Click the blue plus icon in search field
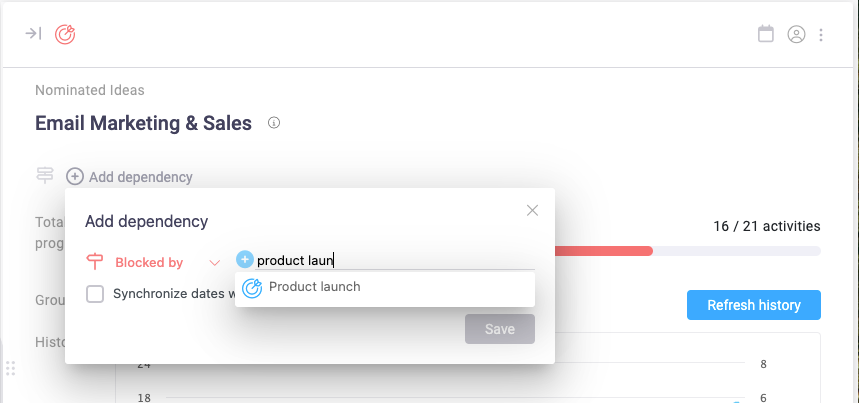Viewport: 859px width, 403px height. point(245,260)
